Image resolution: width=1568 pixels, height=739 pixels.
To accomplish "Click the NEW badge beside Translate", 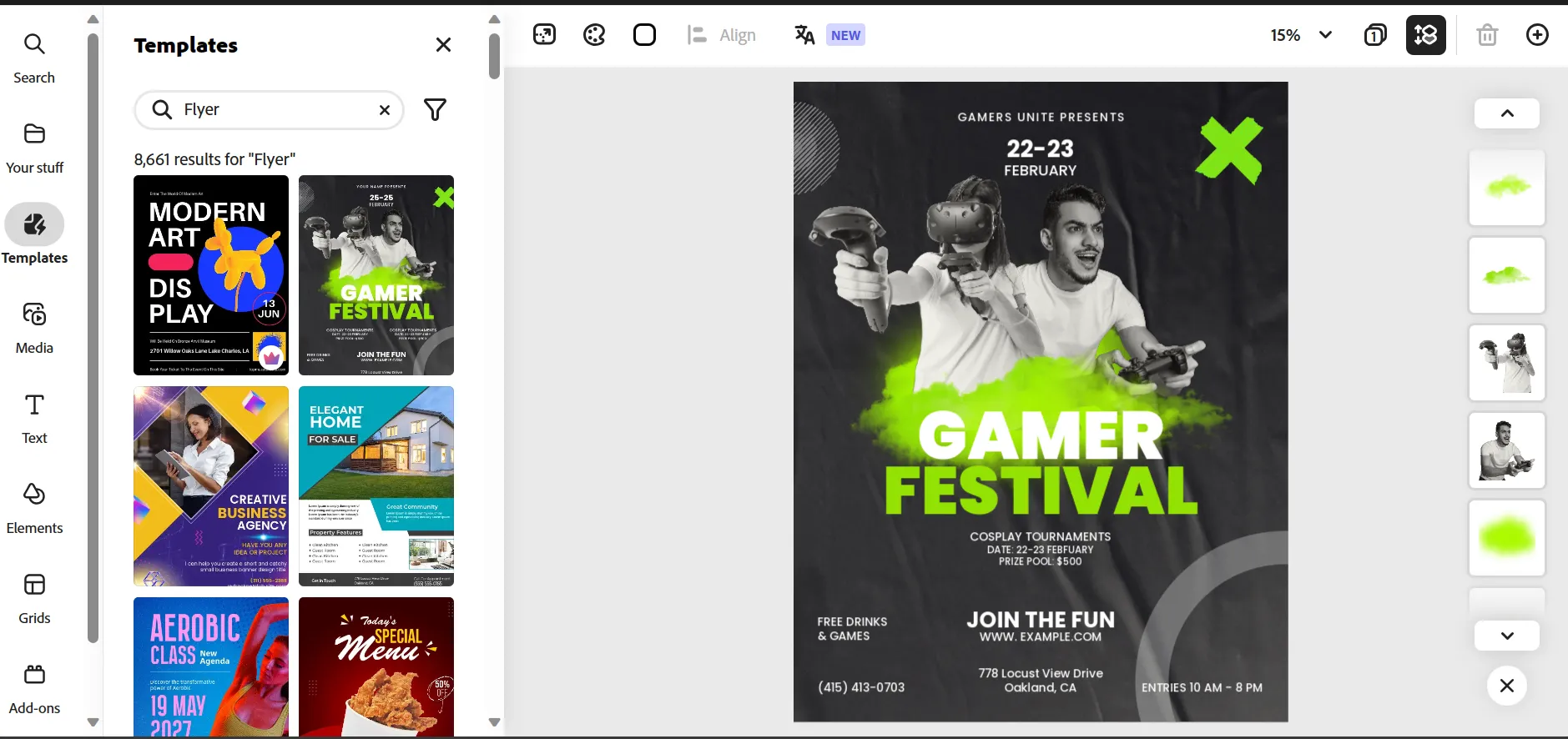I will pos(845,35).
